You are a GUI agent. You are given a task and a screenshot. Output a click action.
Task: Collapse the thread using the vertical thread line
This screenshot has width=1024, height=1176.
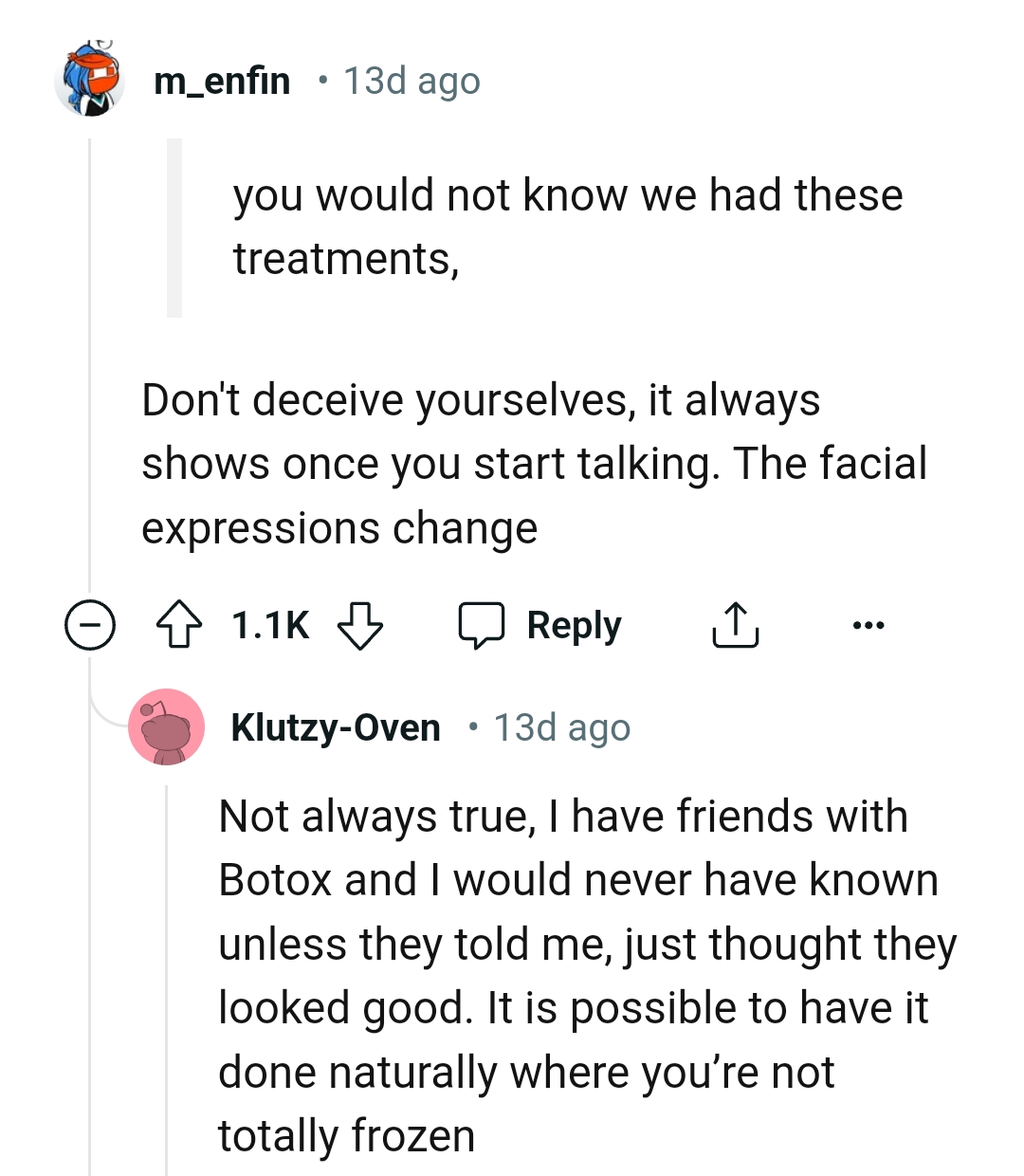(x=90, y=379)
